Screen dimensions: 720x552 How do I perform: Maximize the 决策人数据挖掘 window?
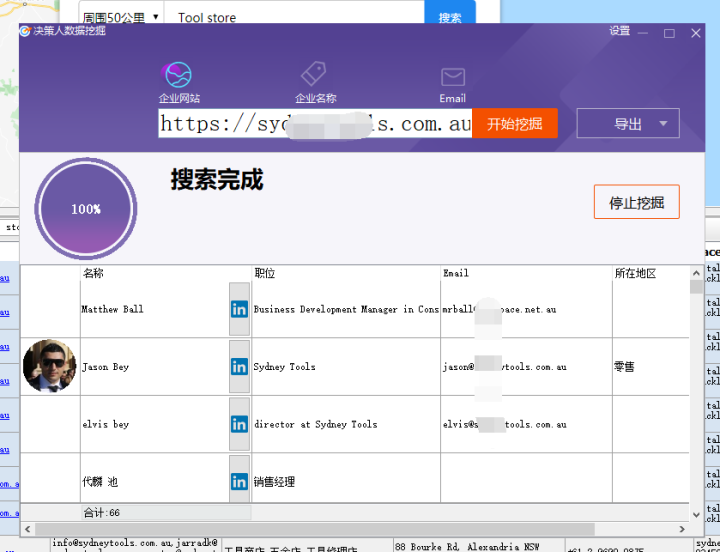669,33
